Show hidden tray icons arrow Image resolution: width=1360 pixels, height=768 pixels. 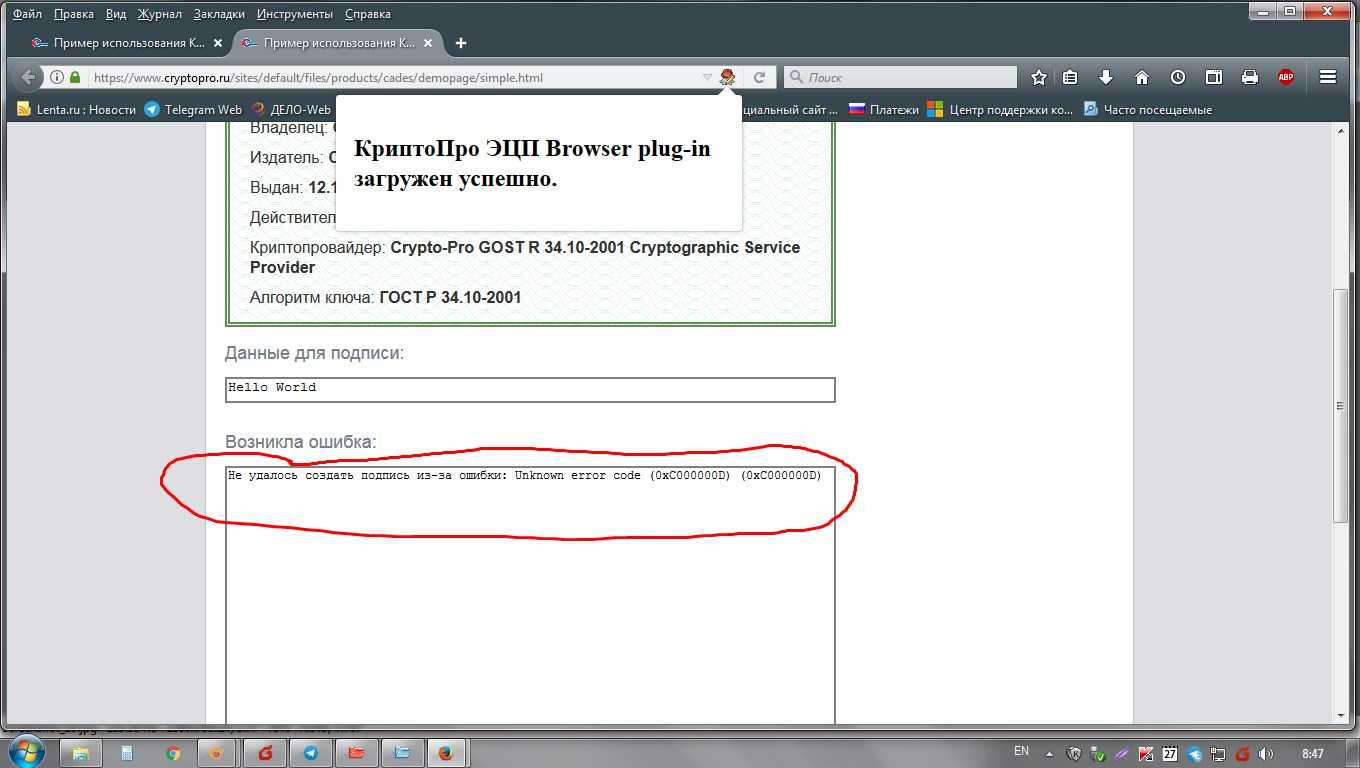tap(1049, 754)
